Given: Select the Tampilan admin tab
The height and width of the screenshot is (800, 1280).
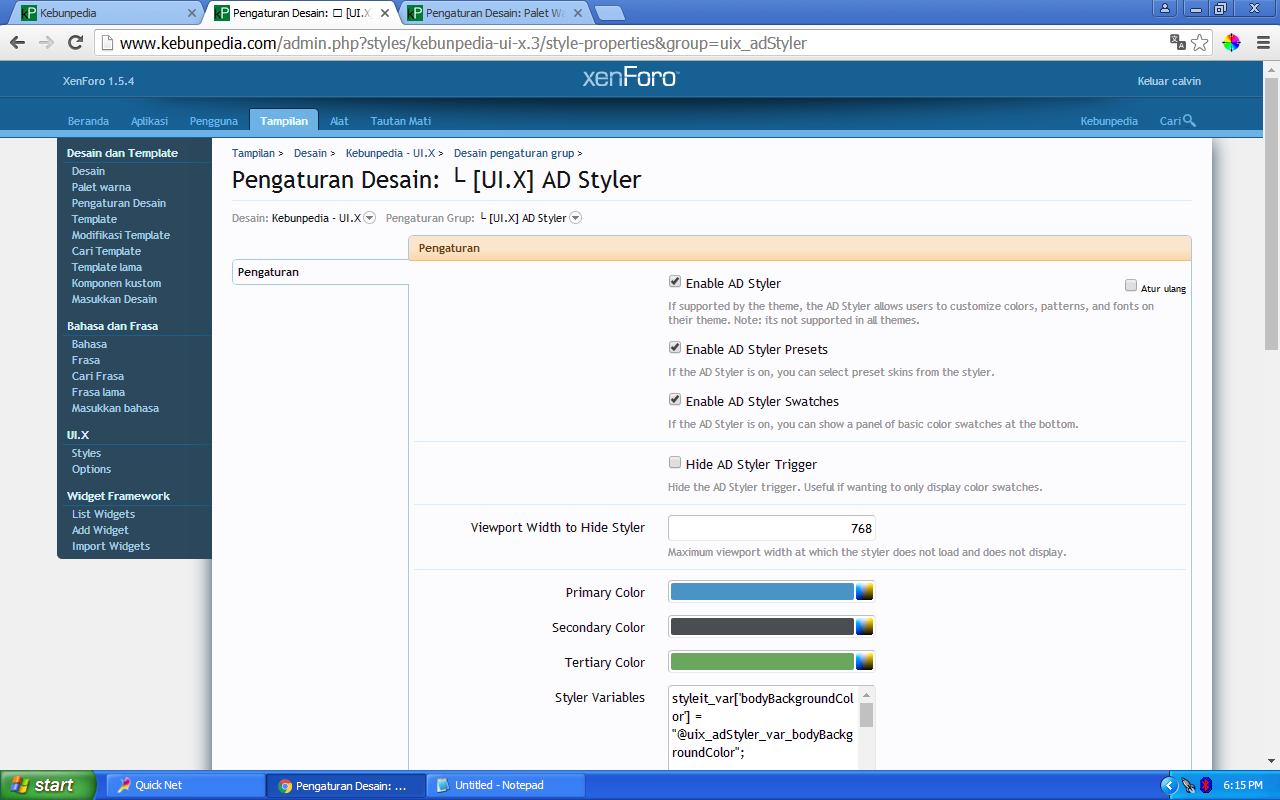Looking at the screenshot, I should tap(284, 121).
